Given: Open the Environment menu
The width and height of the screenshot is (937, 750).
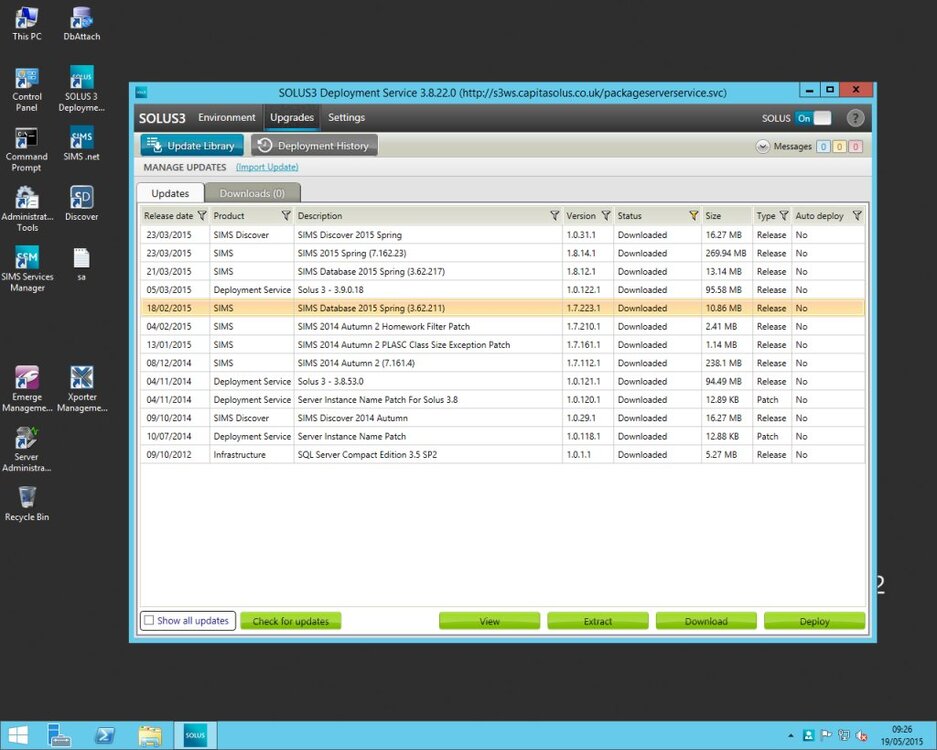Looking at the screenshot, I should [226, 118].
